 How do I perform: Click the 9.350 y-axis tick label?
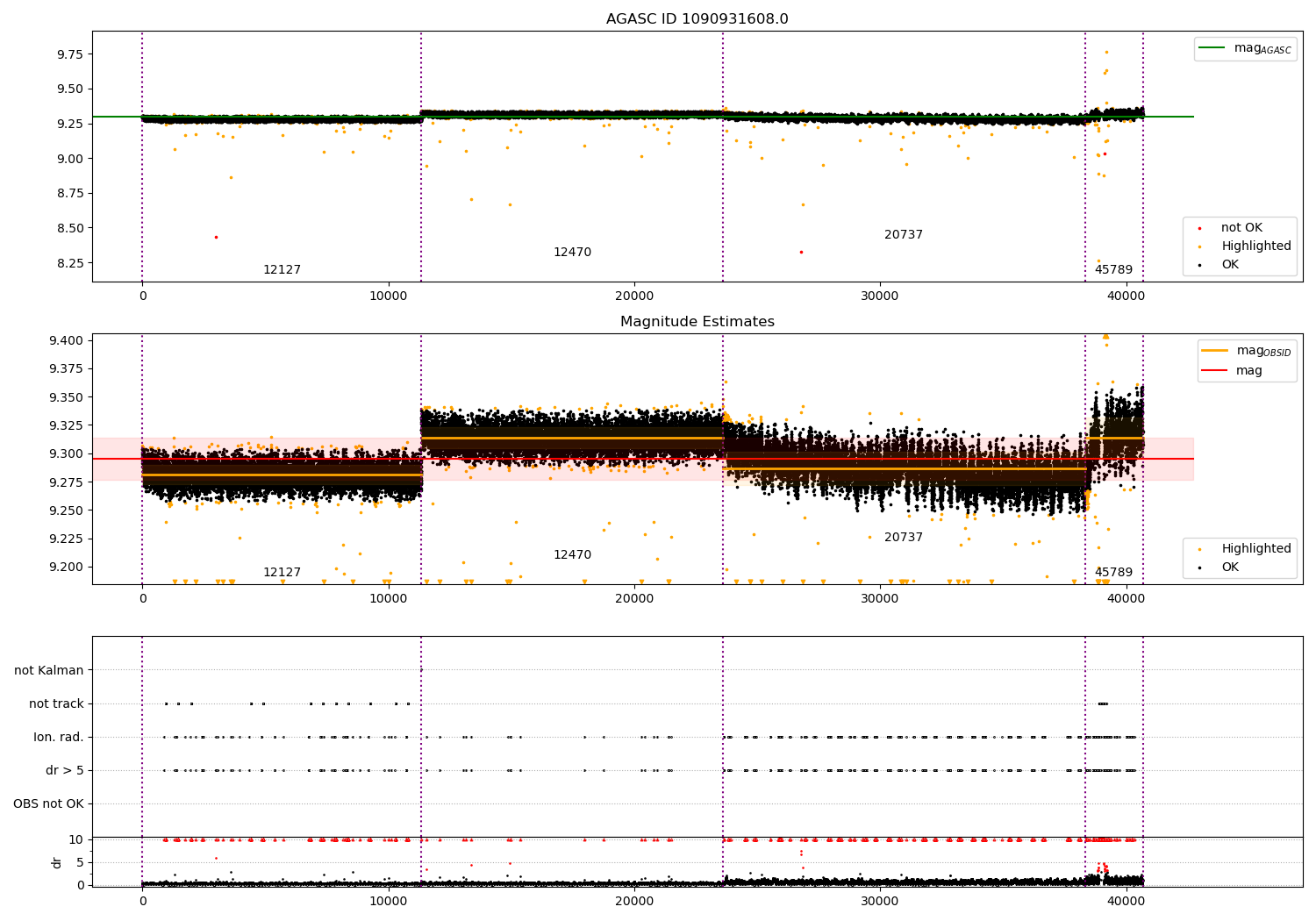pos(67,397)
